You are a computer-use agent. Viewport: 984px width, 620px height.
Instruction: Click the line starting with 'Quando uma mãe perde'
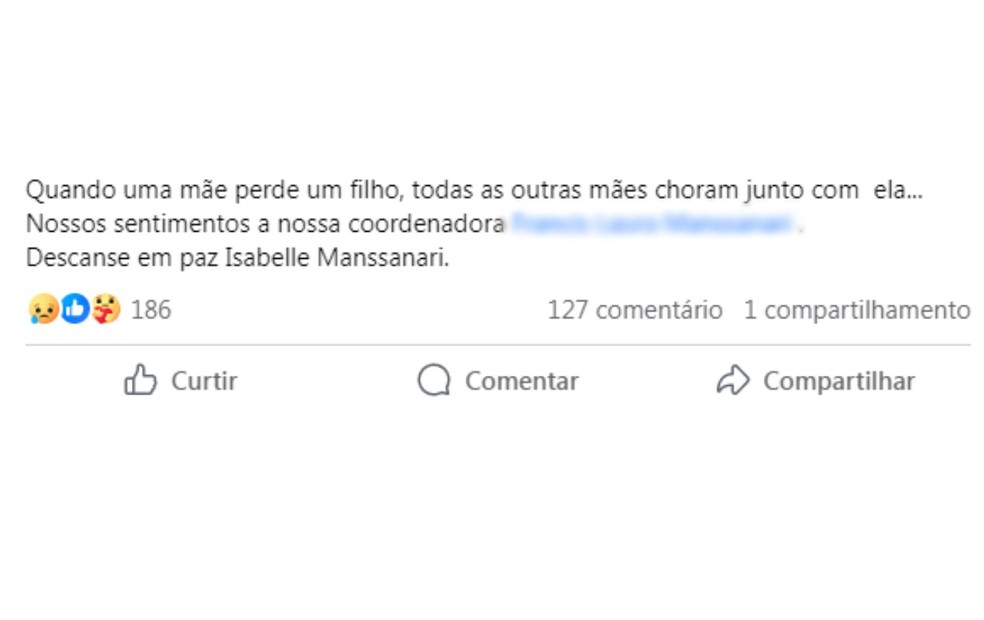tap(474, 190)
